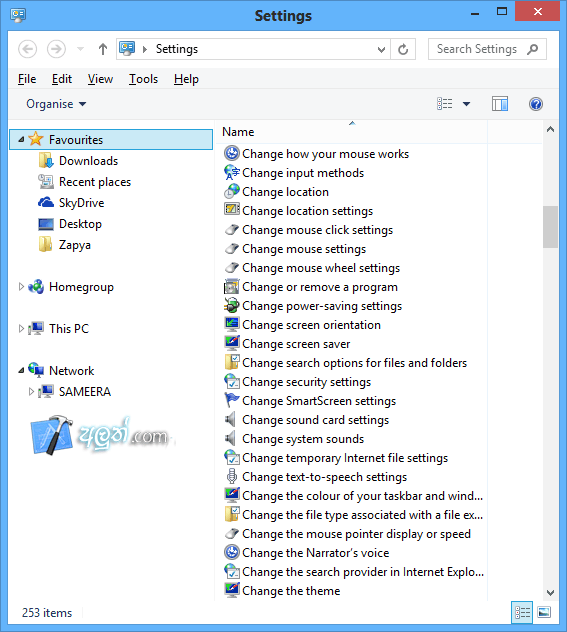Select Change the search provider in Internet Explorer
This screenshot has width=567, height=632.
(354, 572)
